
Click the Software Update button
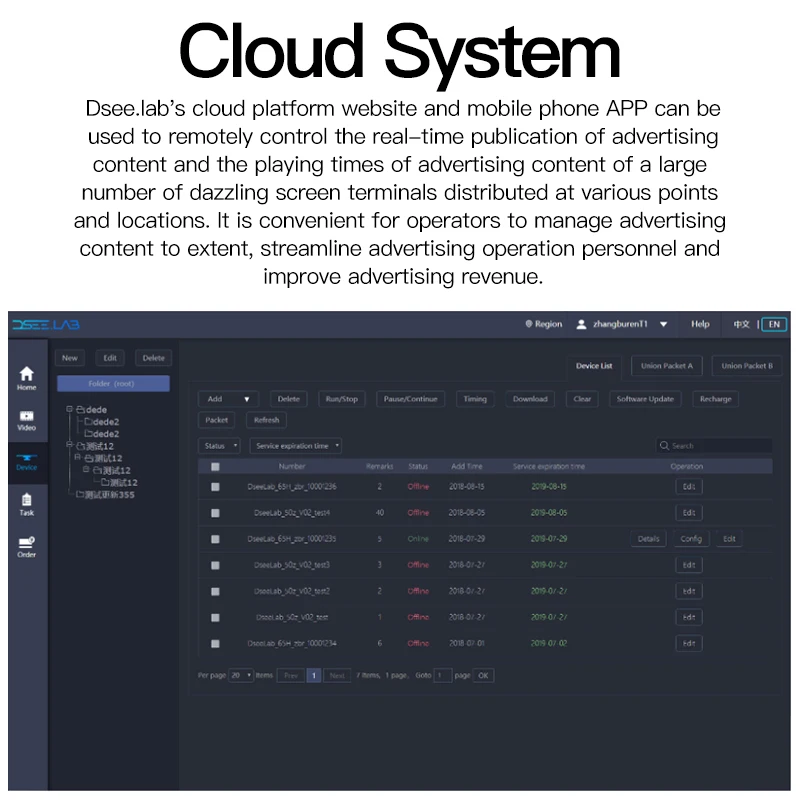pos(645,399)
